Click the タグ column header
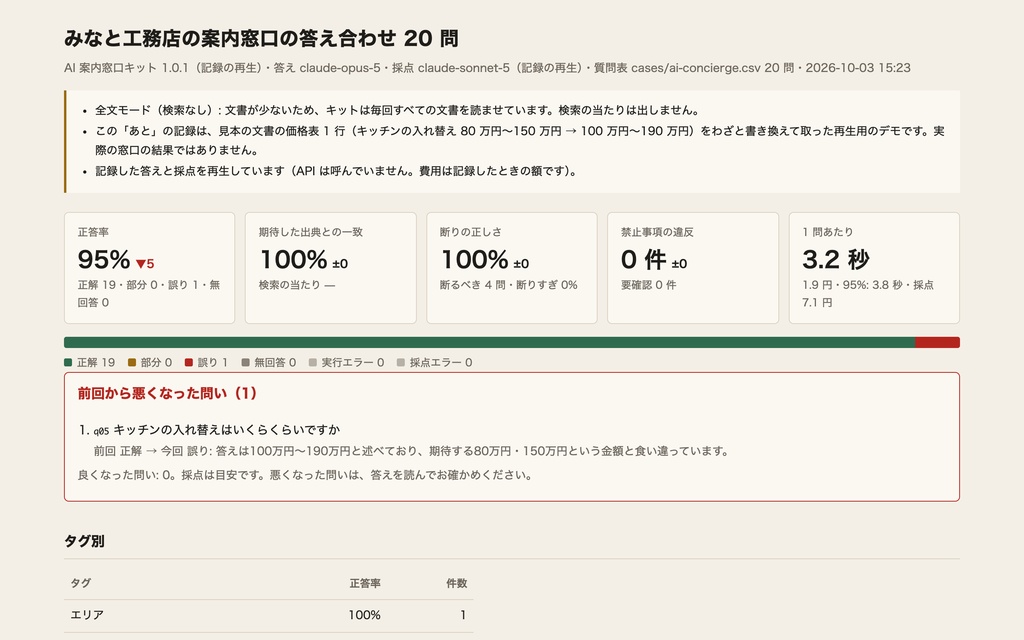Viewport: 1024px width, 640px height. (80, 583)
